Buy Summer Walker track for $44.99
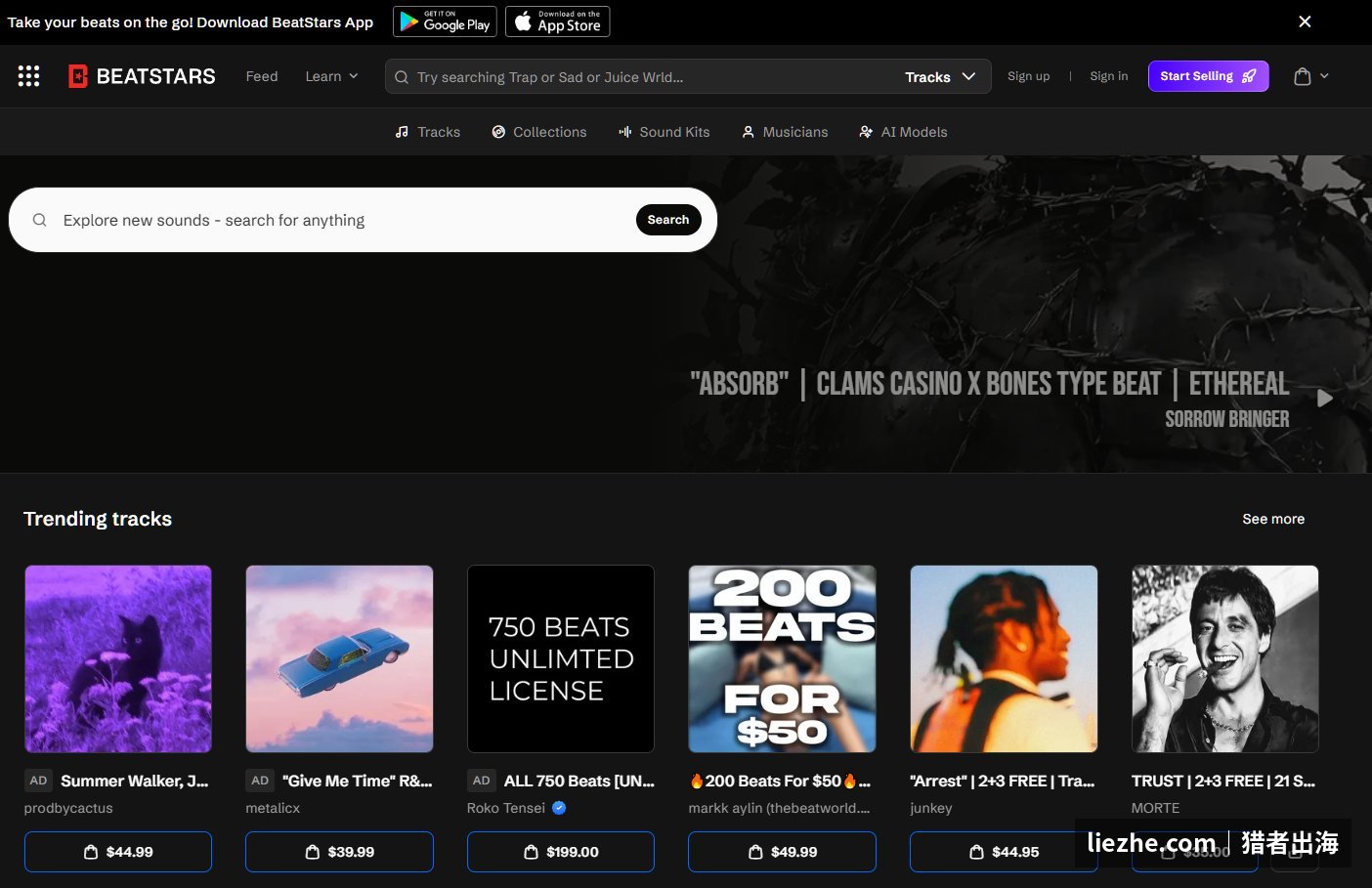This screenshot has width=1372, height=888. pos(118,852)
